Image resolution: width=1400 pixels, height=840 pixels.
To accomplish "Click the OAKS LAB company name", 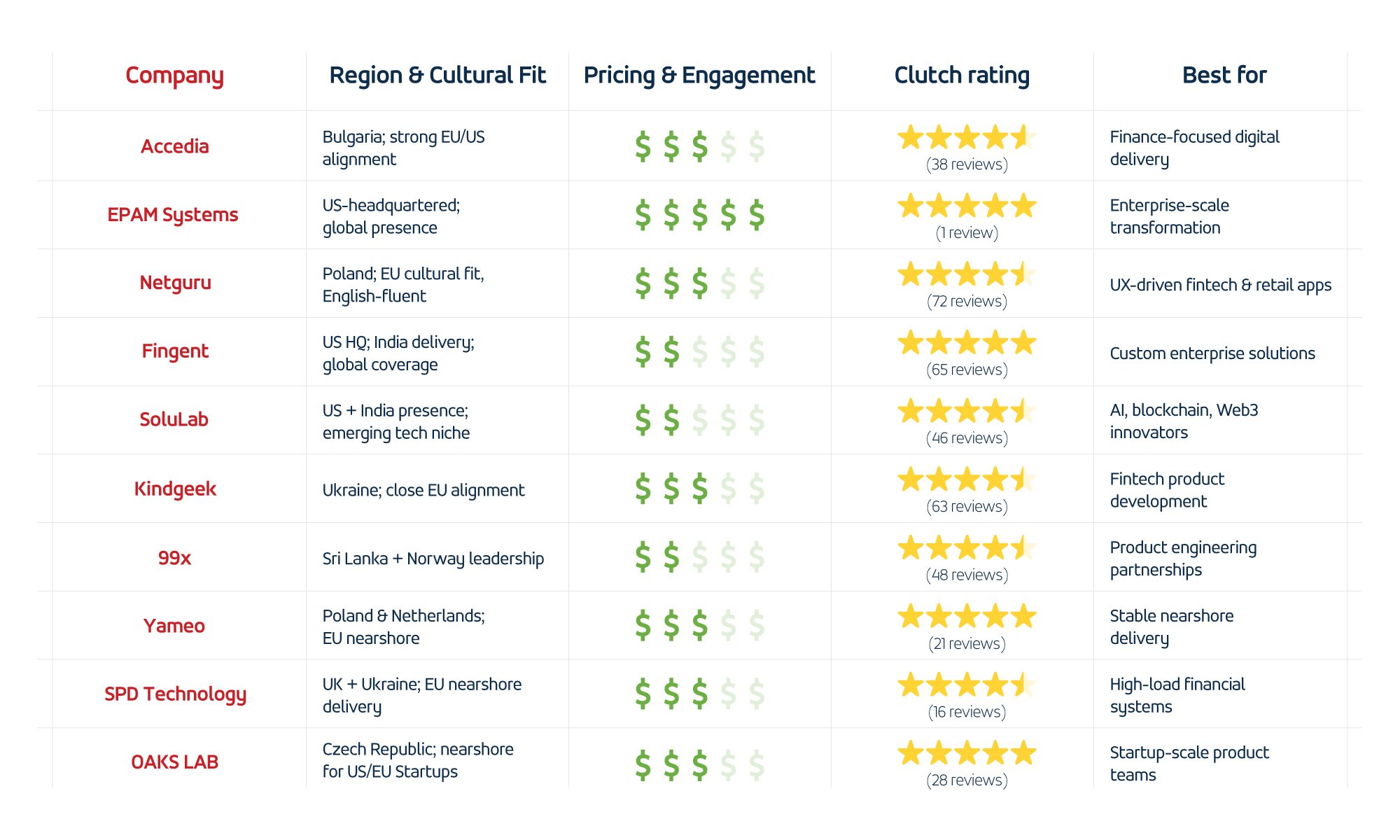I will [175, 762].
